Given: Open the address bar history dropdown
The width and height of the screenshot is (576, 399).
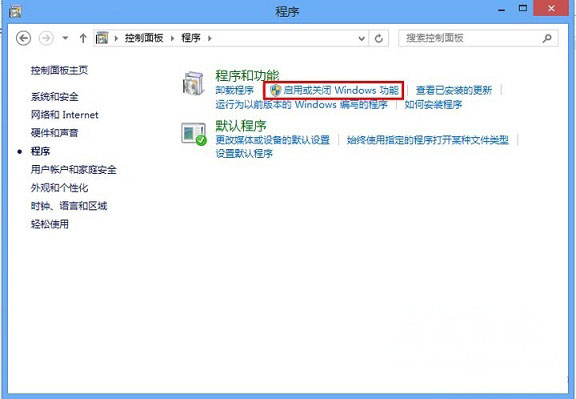Looking at the screenshot, I should click(361, 38).
